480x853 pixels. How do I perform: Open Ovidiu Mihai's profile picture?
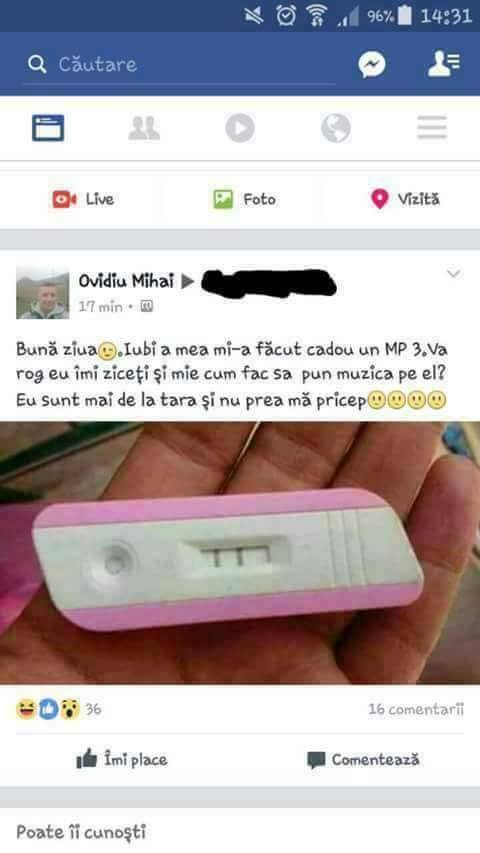coord(43,293)
